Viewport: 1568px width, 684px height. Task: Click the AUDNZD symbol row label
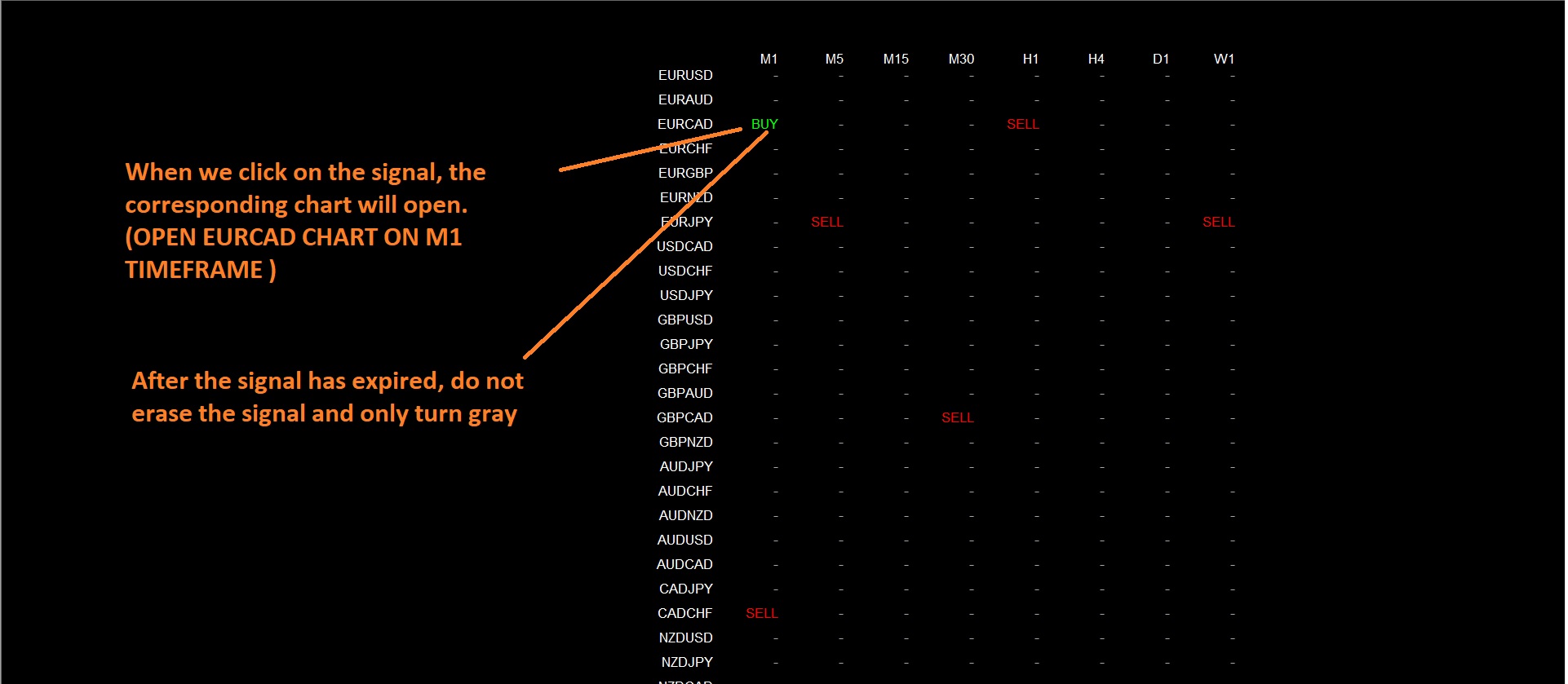tap(685, 515)
